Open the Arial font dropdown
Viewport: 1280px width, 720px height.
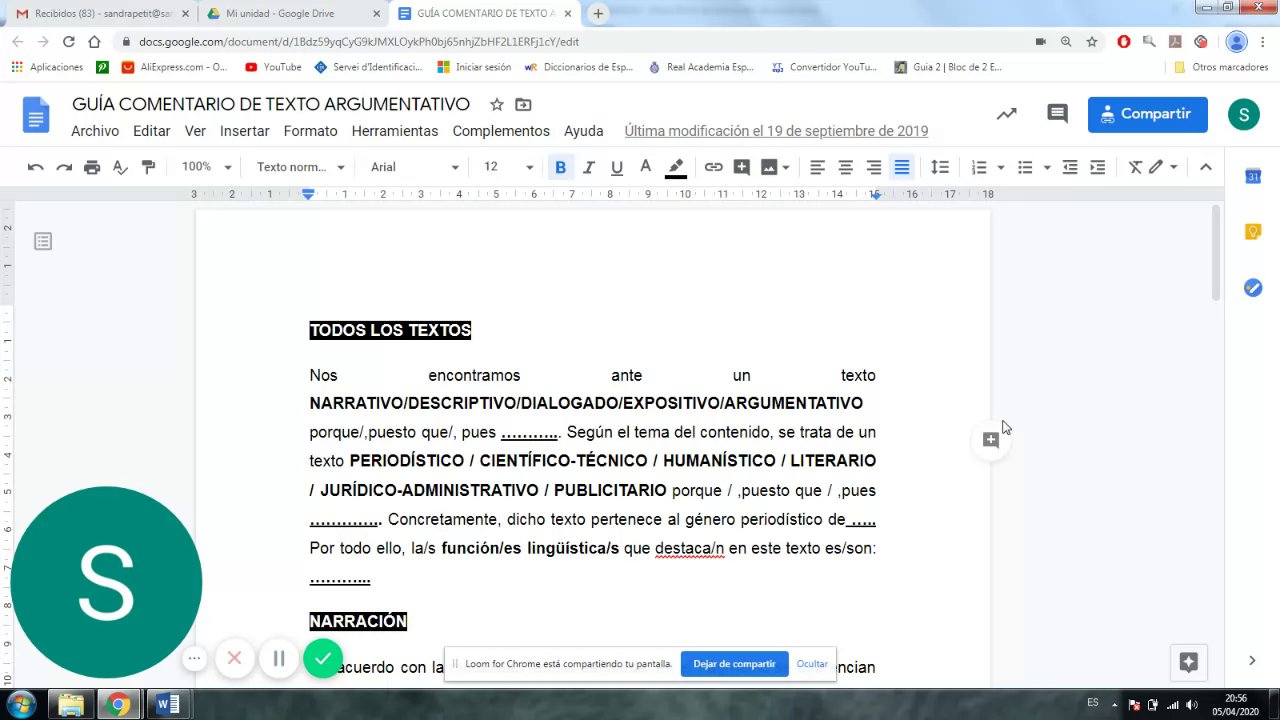[414, 167]
